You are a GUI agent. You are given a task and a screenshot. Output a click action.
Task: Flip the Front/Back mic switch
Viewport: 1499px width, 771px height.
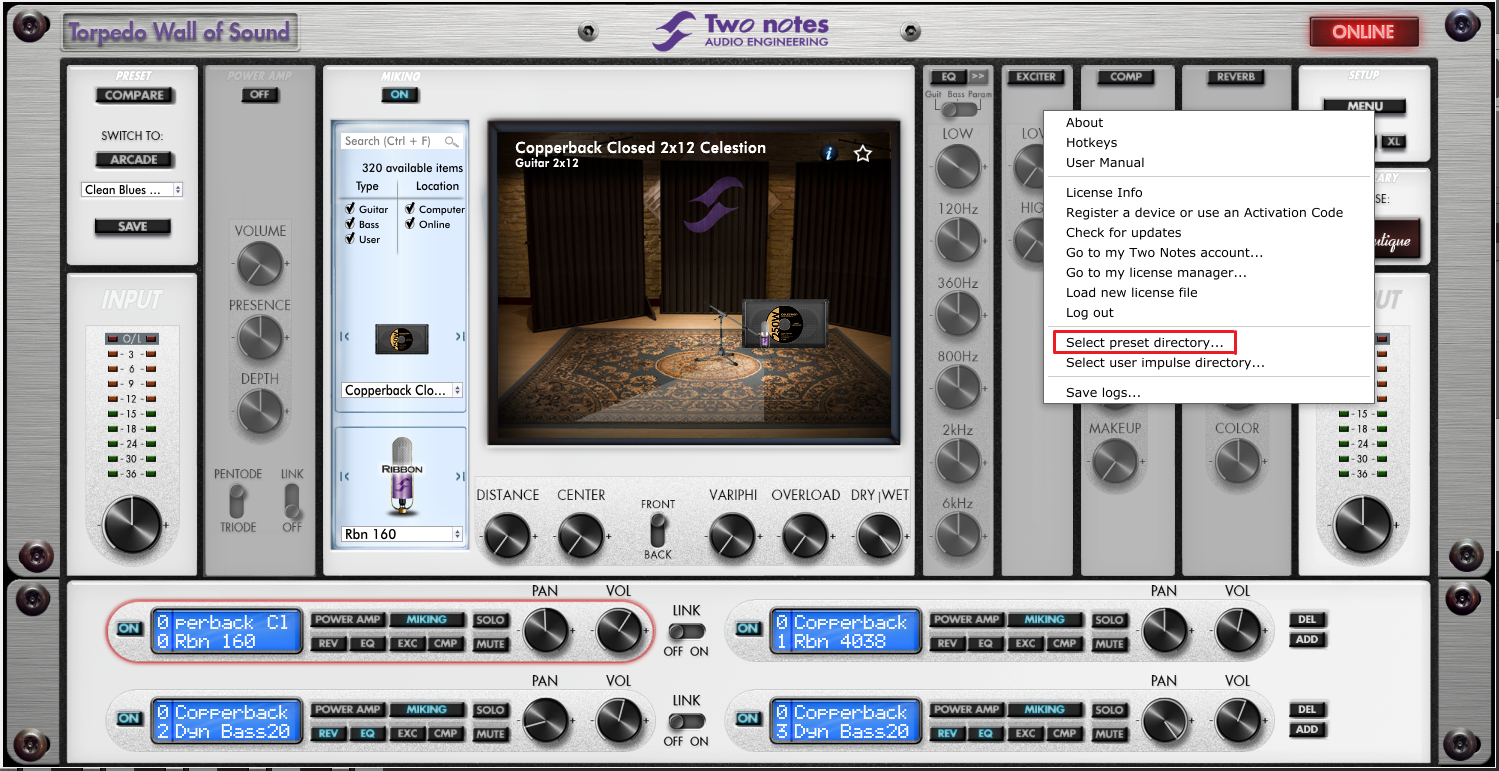point(658,529)
